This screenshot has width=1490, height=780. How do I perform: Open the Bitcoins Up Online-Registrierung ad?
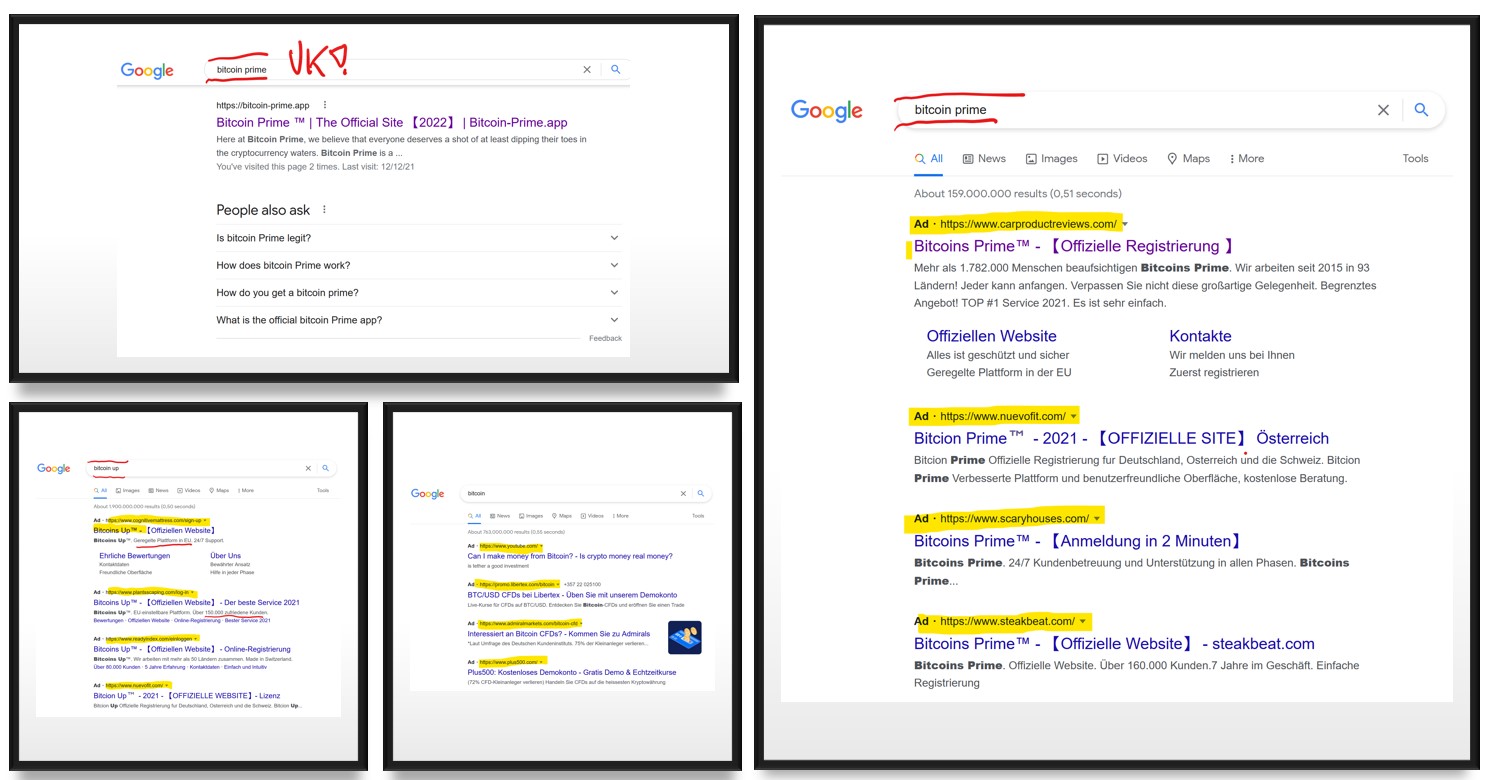click(192, 649)
